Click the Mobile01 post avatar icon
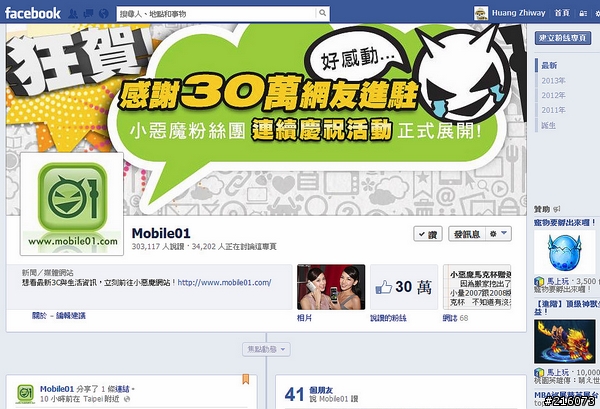Image resolution: width=600 pixels, height=409 pixels. pos(25,394)
